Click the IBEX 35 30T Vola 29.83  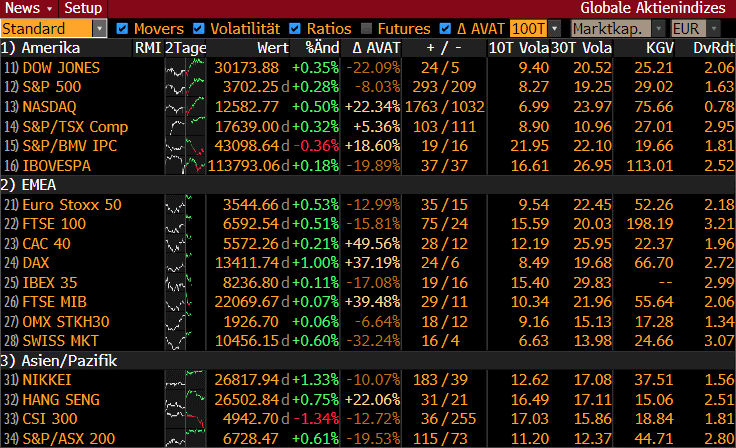point(592,283)
